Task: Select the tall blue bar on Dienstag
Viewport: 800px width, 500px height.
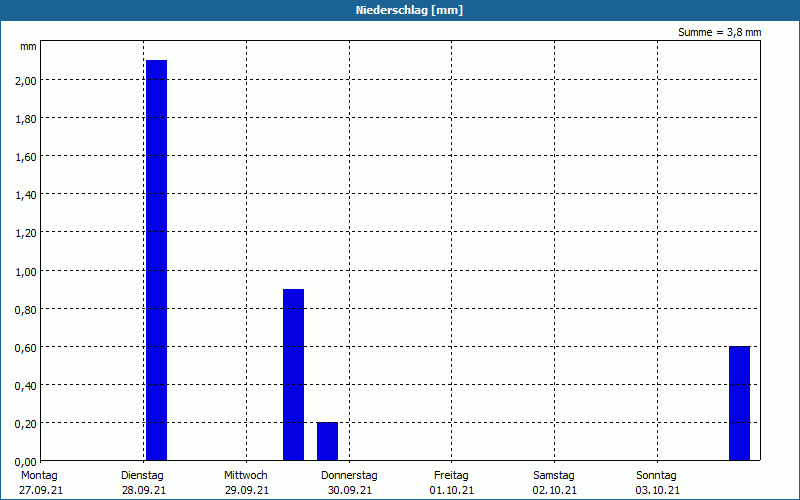Action: (x=157, y=260)
